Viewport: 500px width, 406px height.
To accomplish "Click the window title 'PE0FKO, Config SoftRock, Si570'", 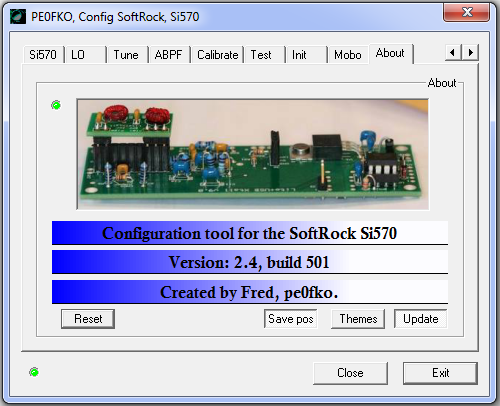I will coord(115,17).
